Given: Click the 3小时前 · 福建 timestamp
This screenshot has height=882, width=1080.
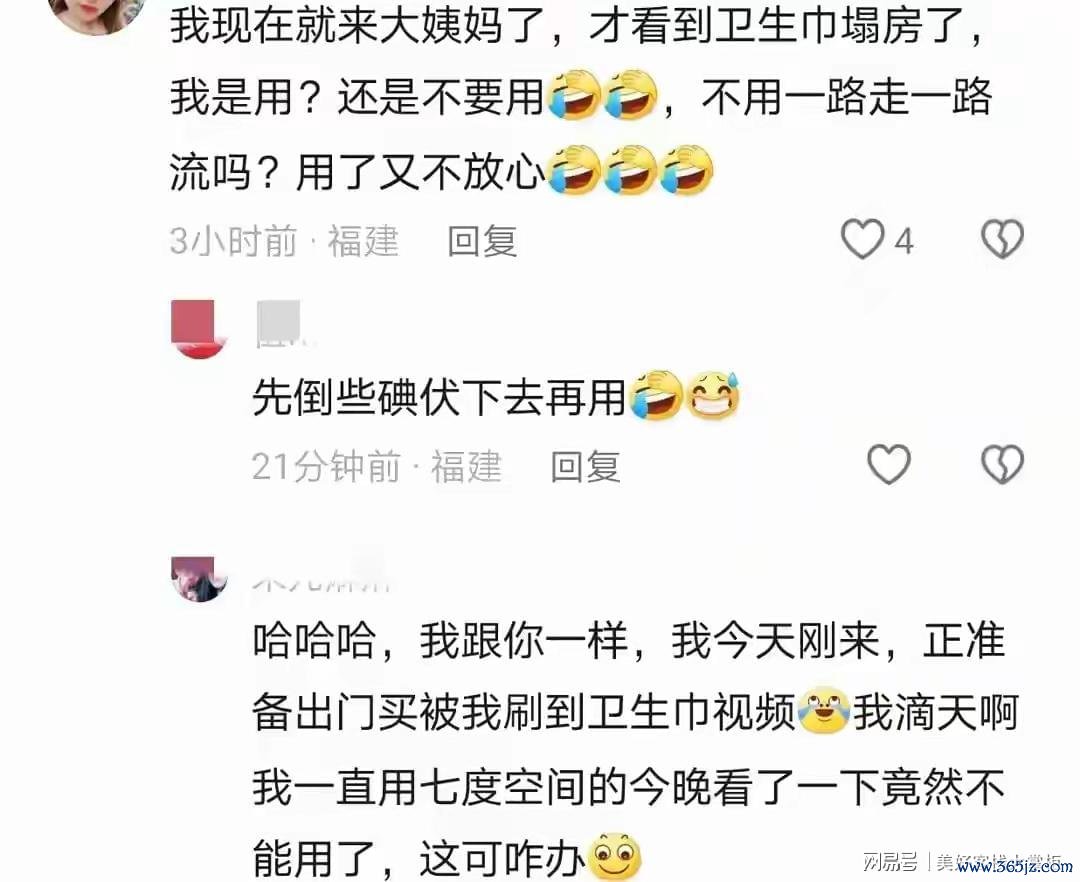Looking at the screenshot, I should 284,242.
